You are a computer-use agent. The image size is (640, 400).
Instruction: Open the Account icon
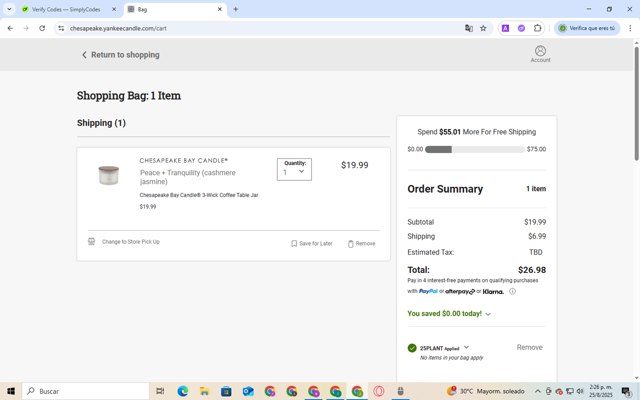540,54
